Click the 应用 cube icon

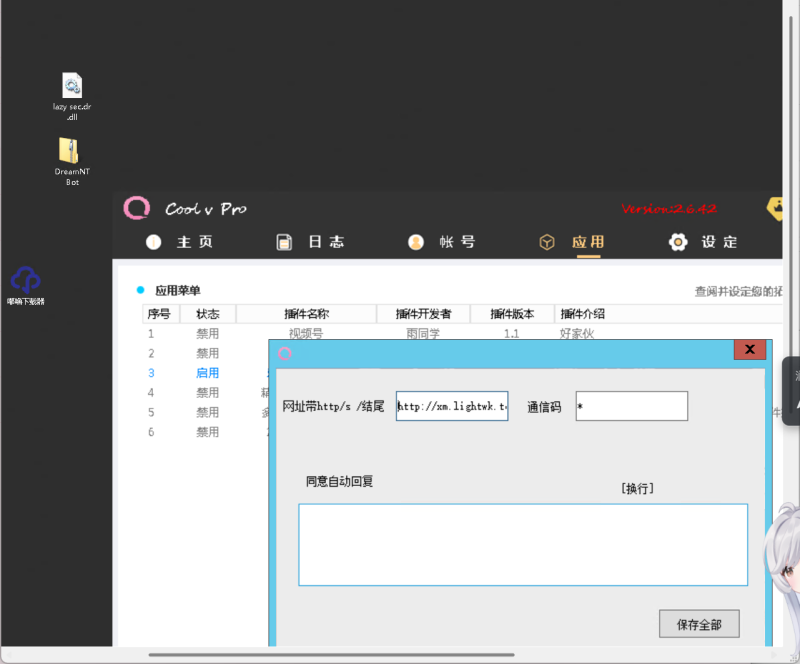point(547,241)
